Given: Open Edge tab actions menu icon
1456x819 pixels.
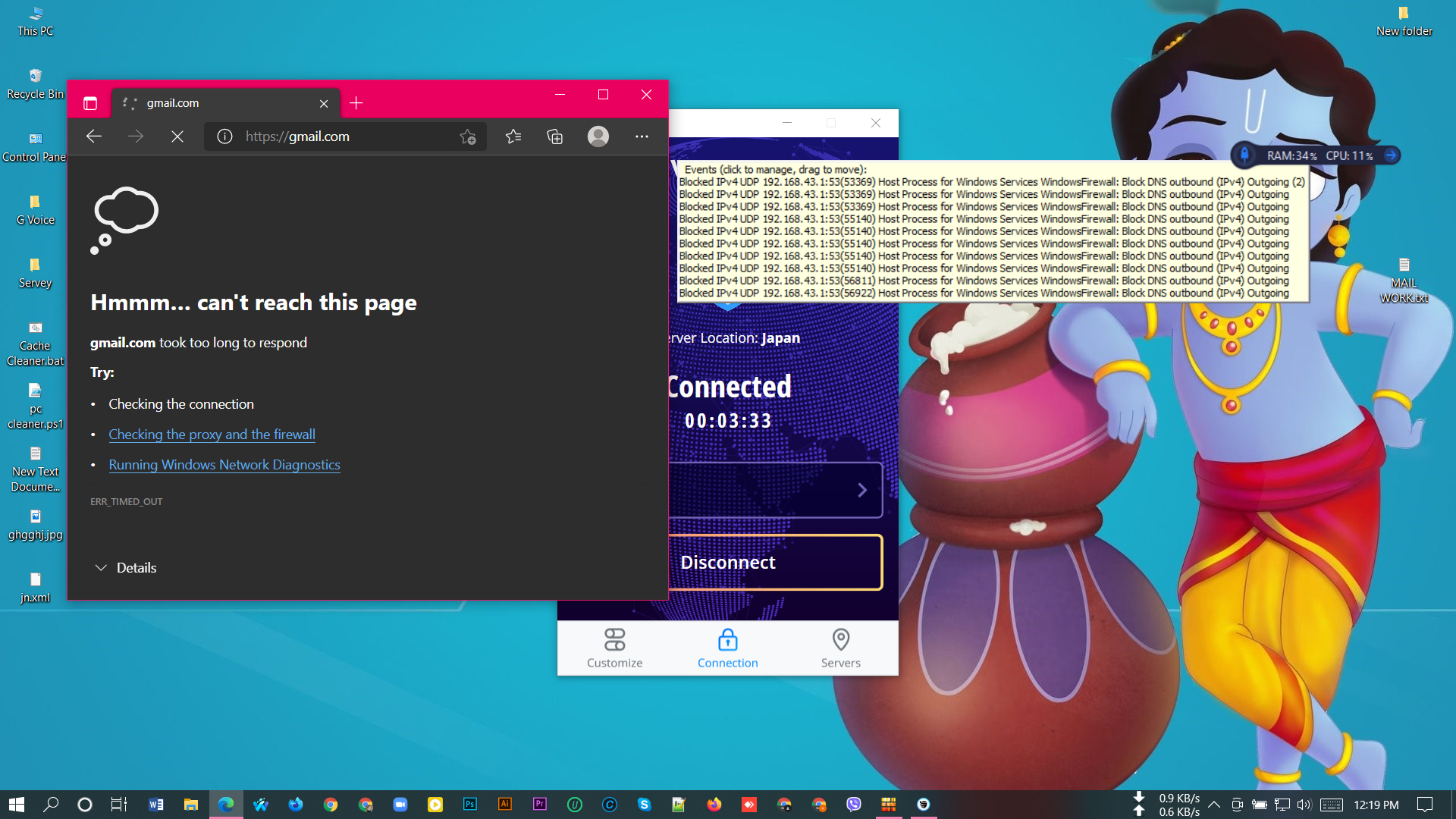Looking at the screenshot, I should tap(90, 103).
